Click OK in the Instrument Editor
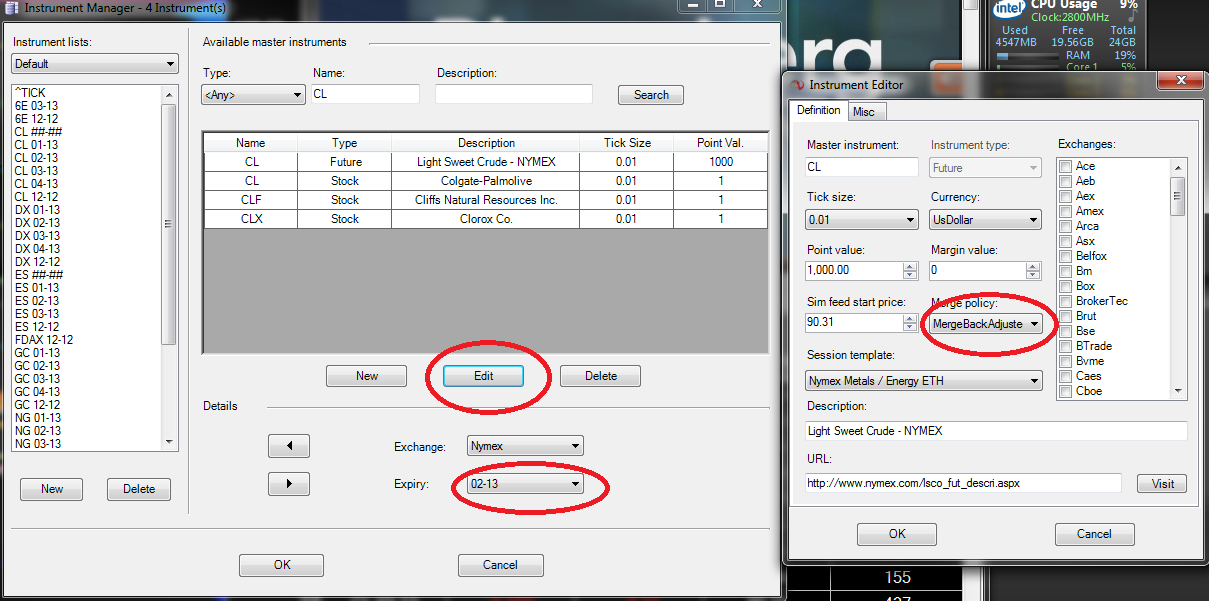 point(897,534)
